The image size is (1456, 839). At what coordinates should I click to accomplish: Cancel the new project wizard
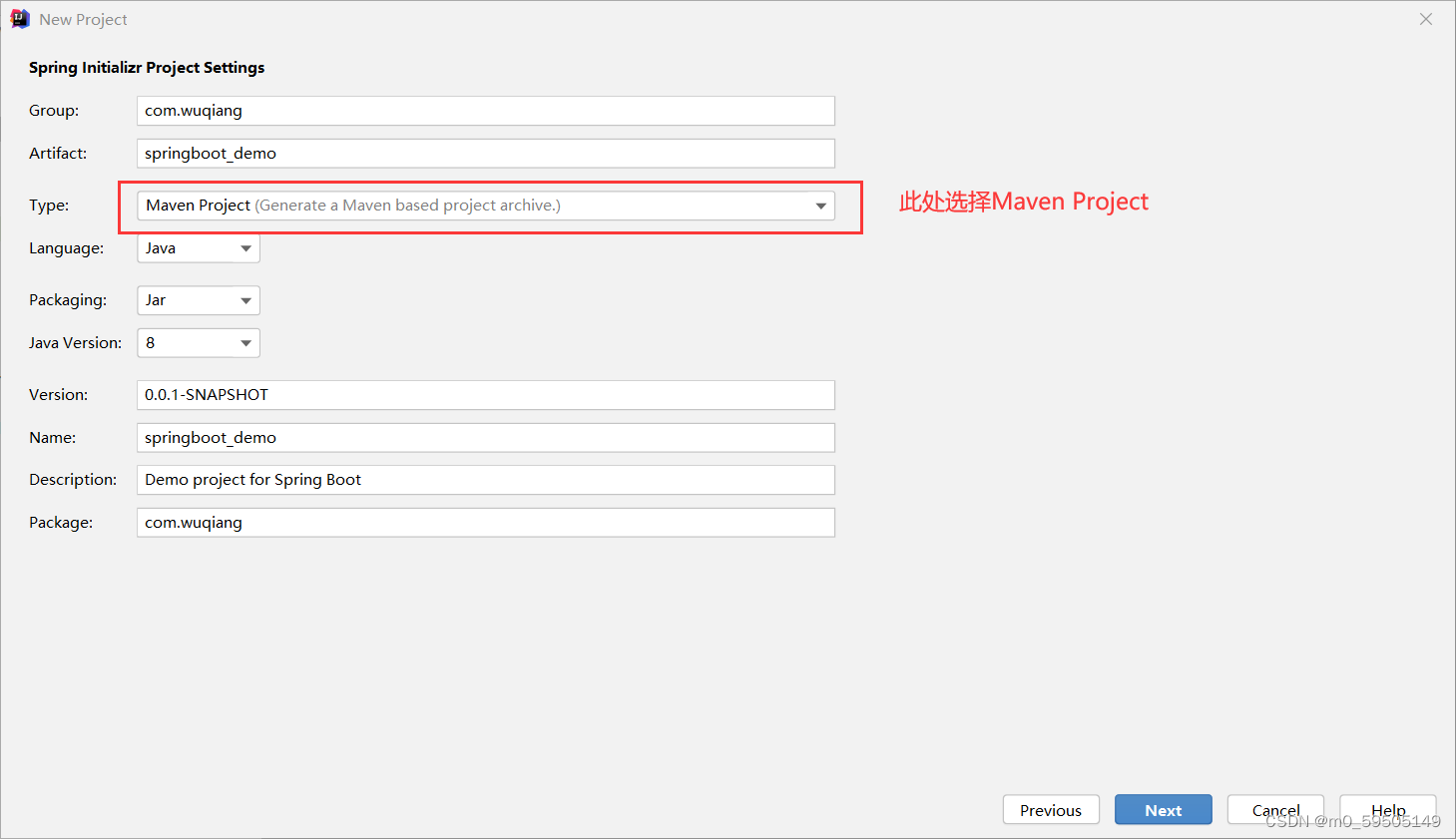tap(1275, 810)
